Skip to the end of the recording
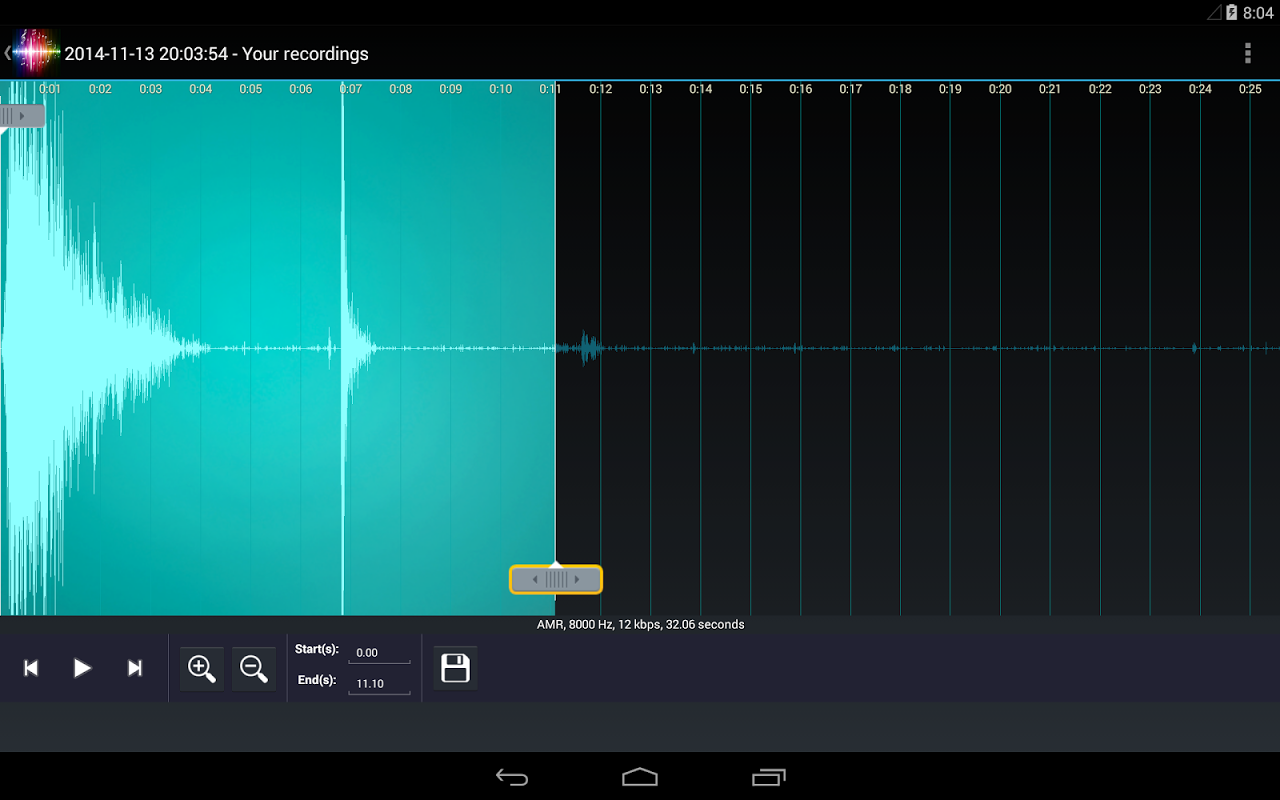Viewport: 1280px width, 800px height. click(134, 668)
